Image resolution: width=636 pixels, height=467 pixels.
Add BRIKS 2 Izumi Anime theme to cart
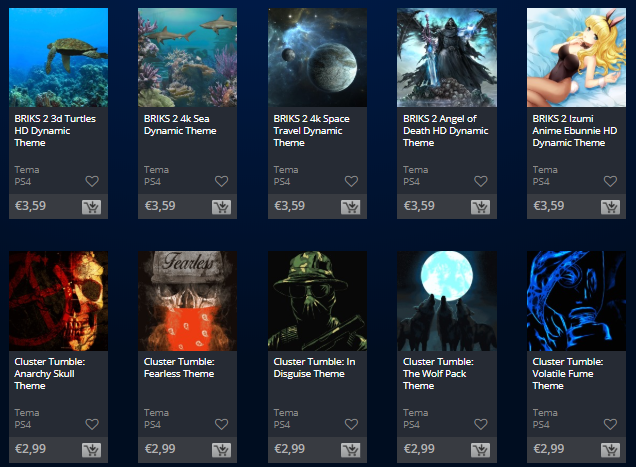(610, 207)
